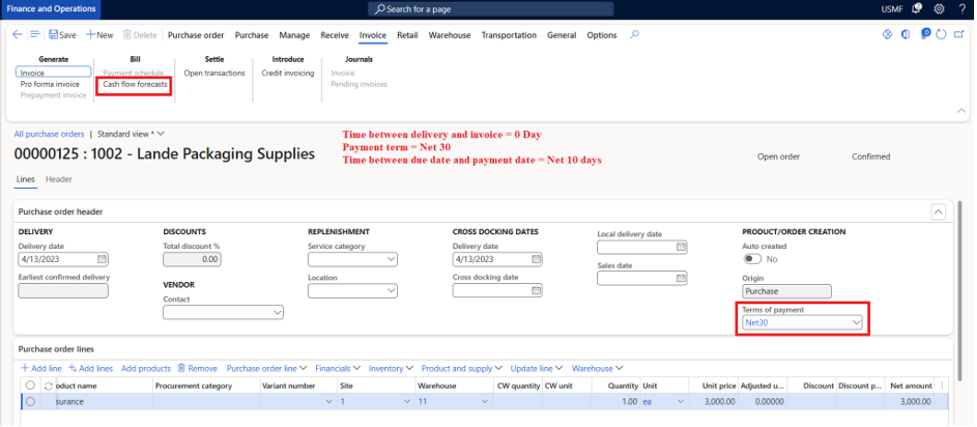977x427 pixels.
Task: Toggle the Auto created switch
Action: pyautogui.click(x=752, y=259)
